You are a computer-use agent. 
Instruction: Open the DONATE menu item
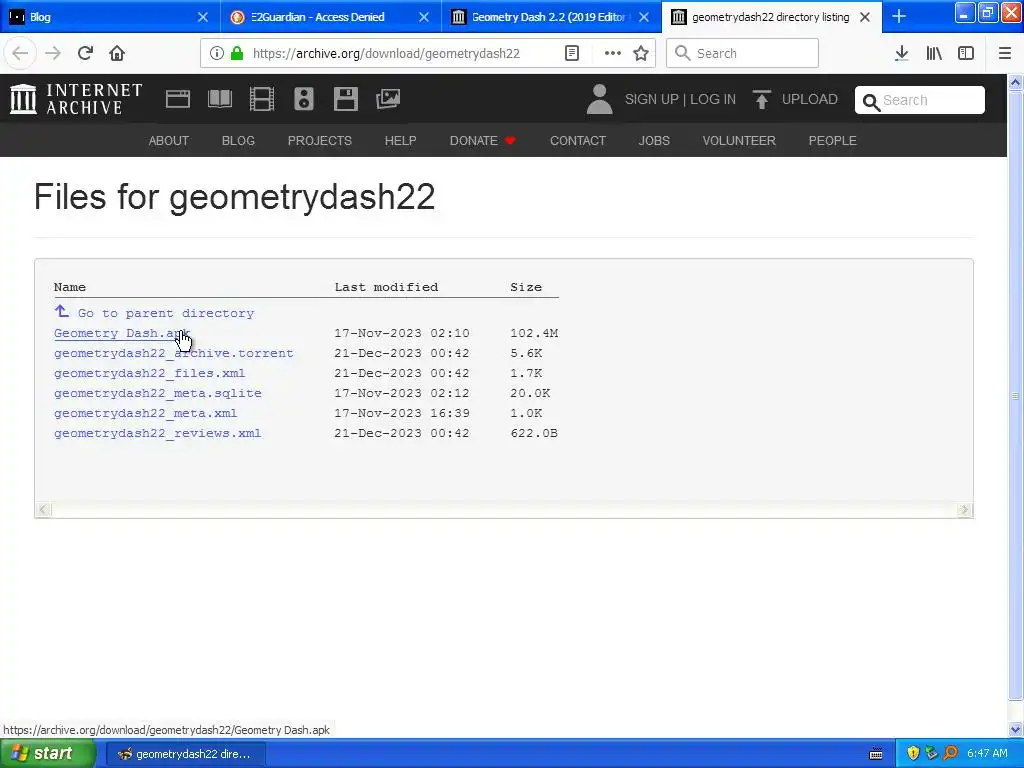coord(483,140)
